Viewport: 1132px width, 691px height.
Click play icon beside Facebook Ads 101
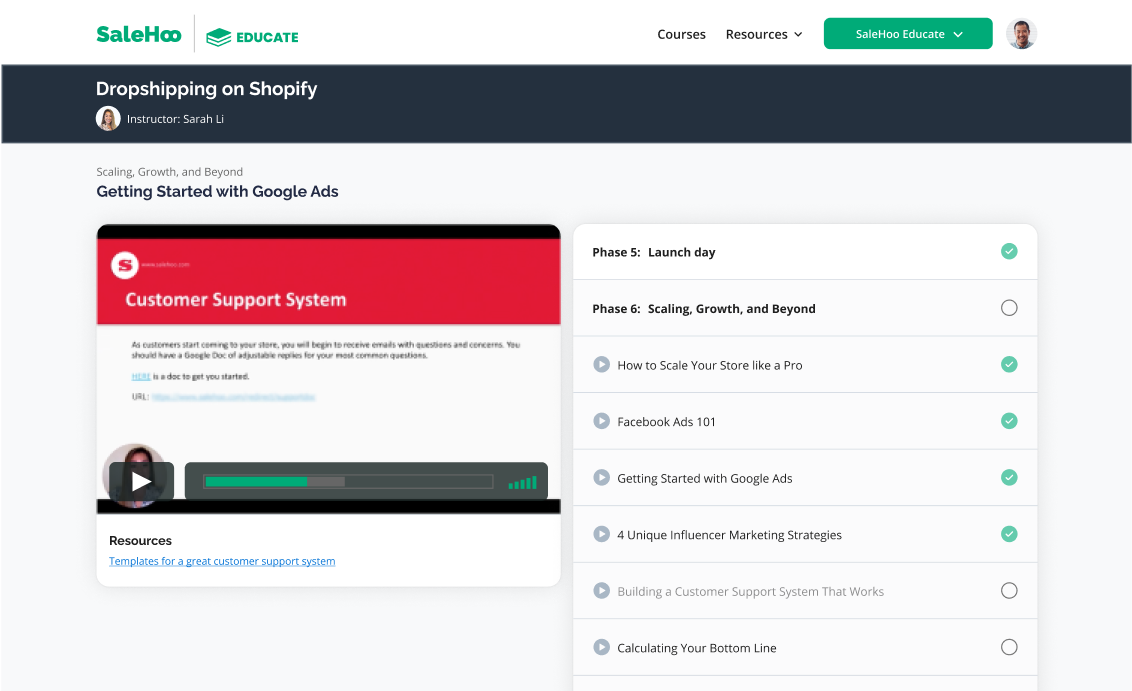click(x=601, y=421)
